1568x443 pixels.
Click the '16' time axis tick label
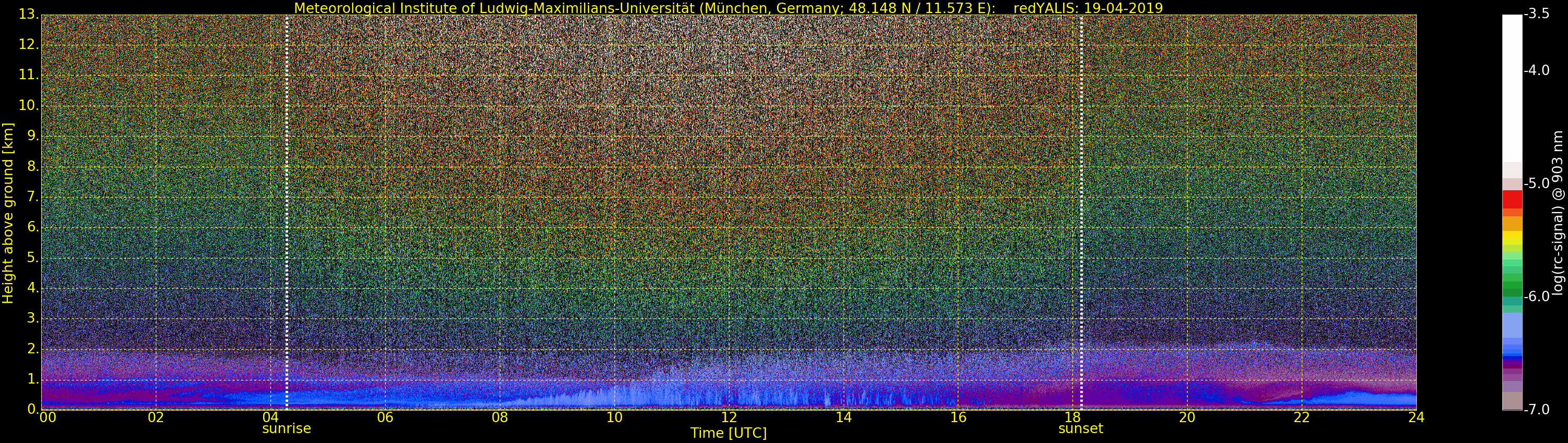click(958, 417)
